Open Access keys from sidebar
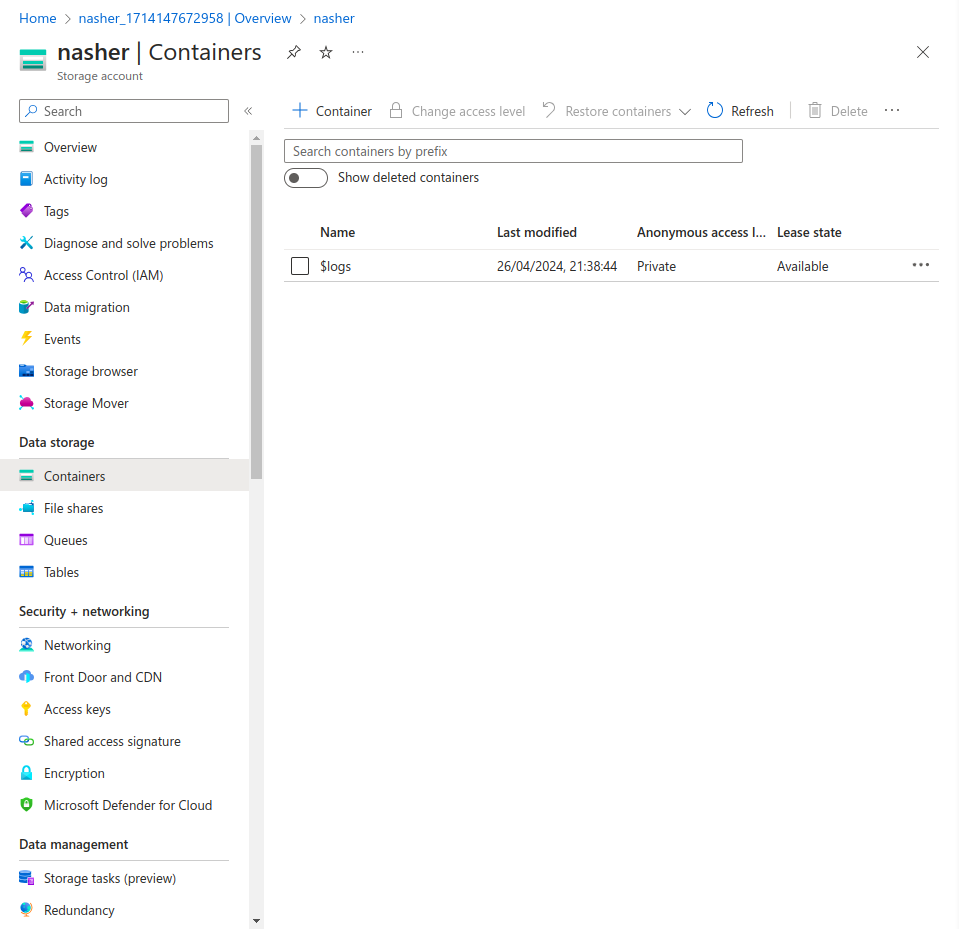This screenshot has height=929, width=959. [77, 709]
